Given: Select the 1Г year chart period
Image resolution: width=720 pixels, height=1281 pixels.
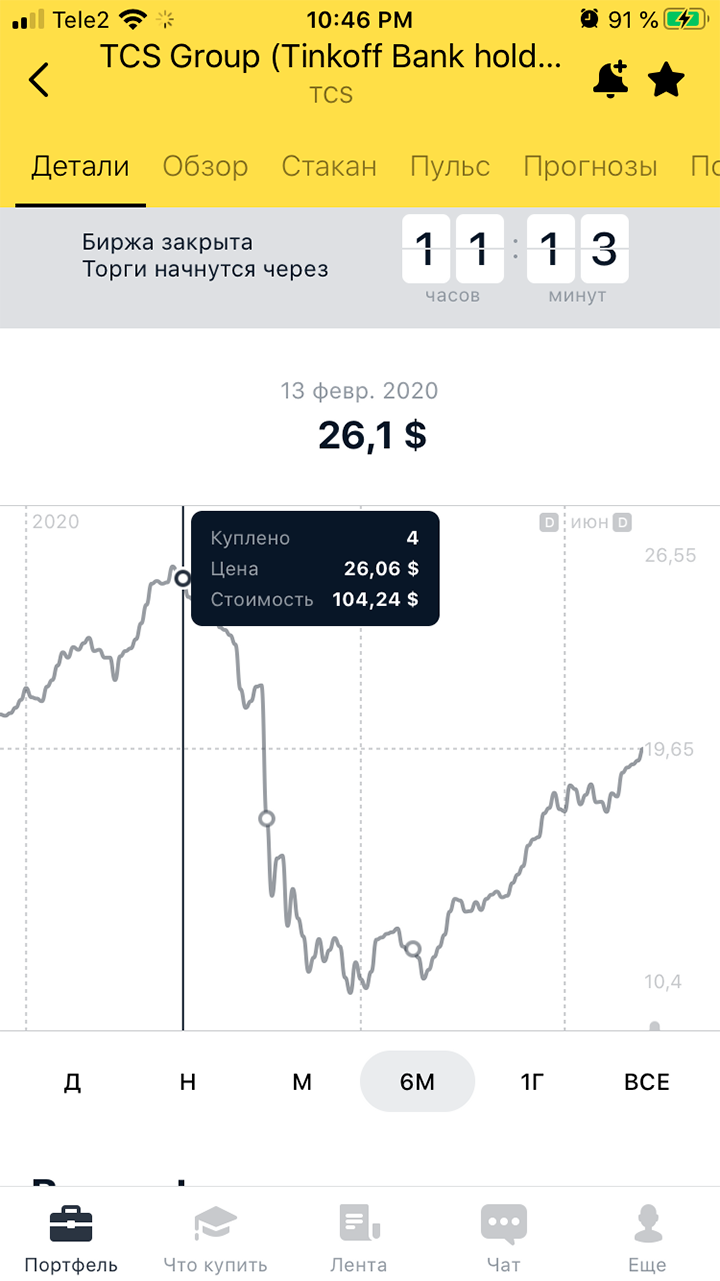Looking at the screenshot, I should (x=532, y=1082).
